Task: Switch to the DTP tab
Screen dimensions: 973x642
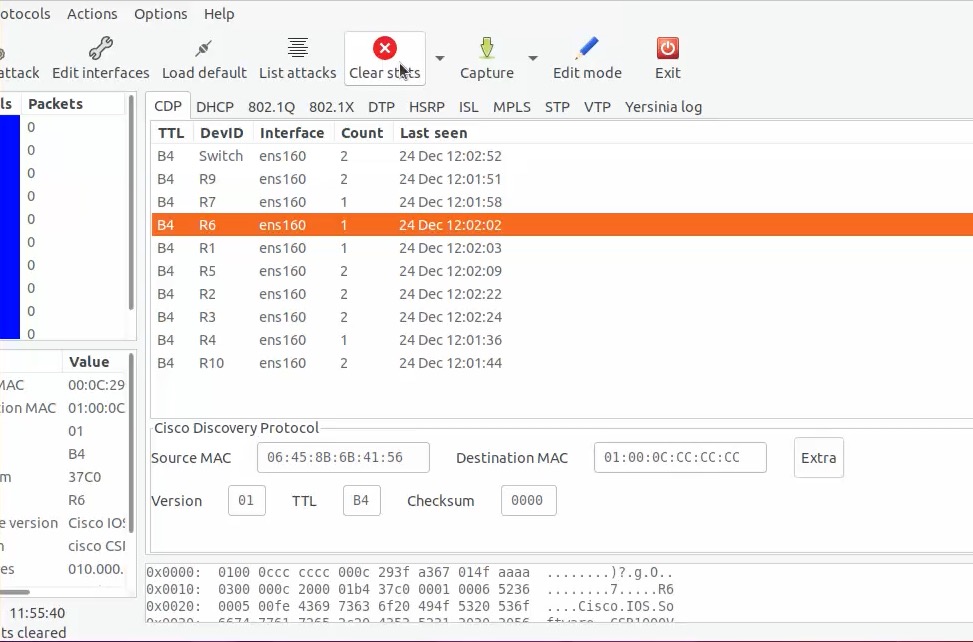Action: (381, 107)
